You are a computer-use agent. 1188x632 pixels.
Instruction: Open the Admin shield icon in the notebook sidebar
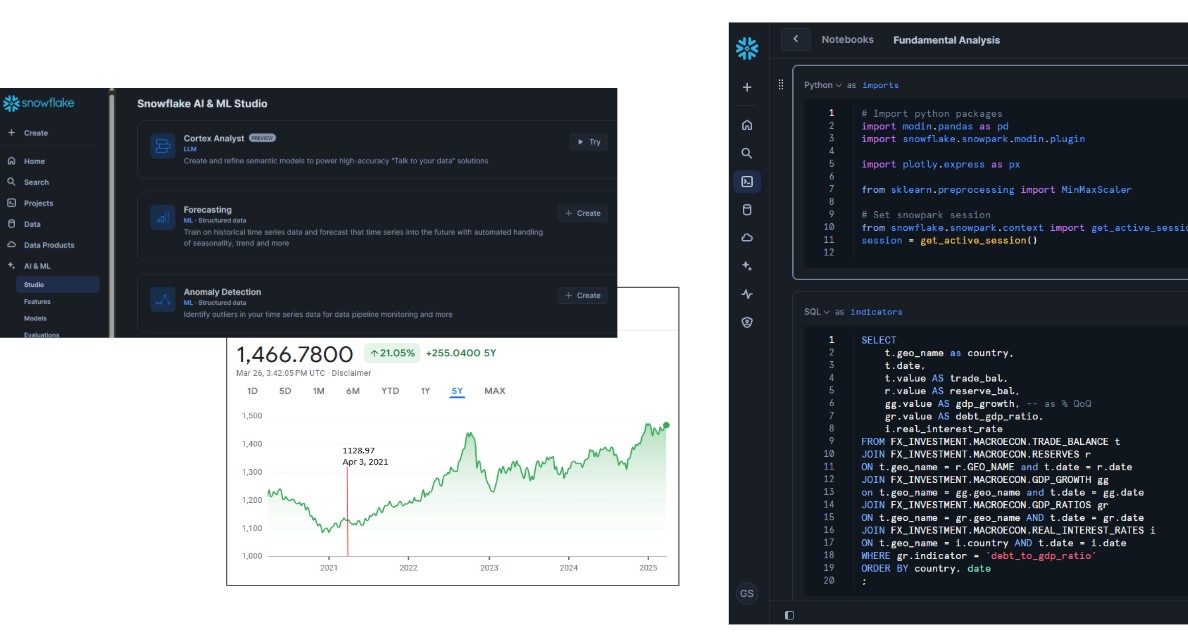click(x=746, y=322)
